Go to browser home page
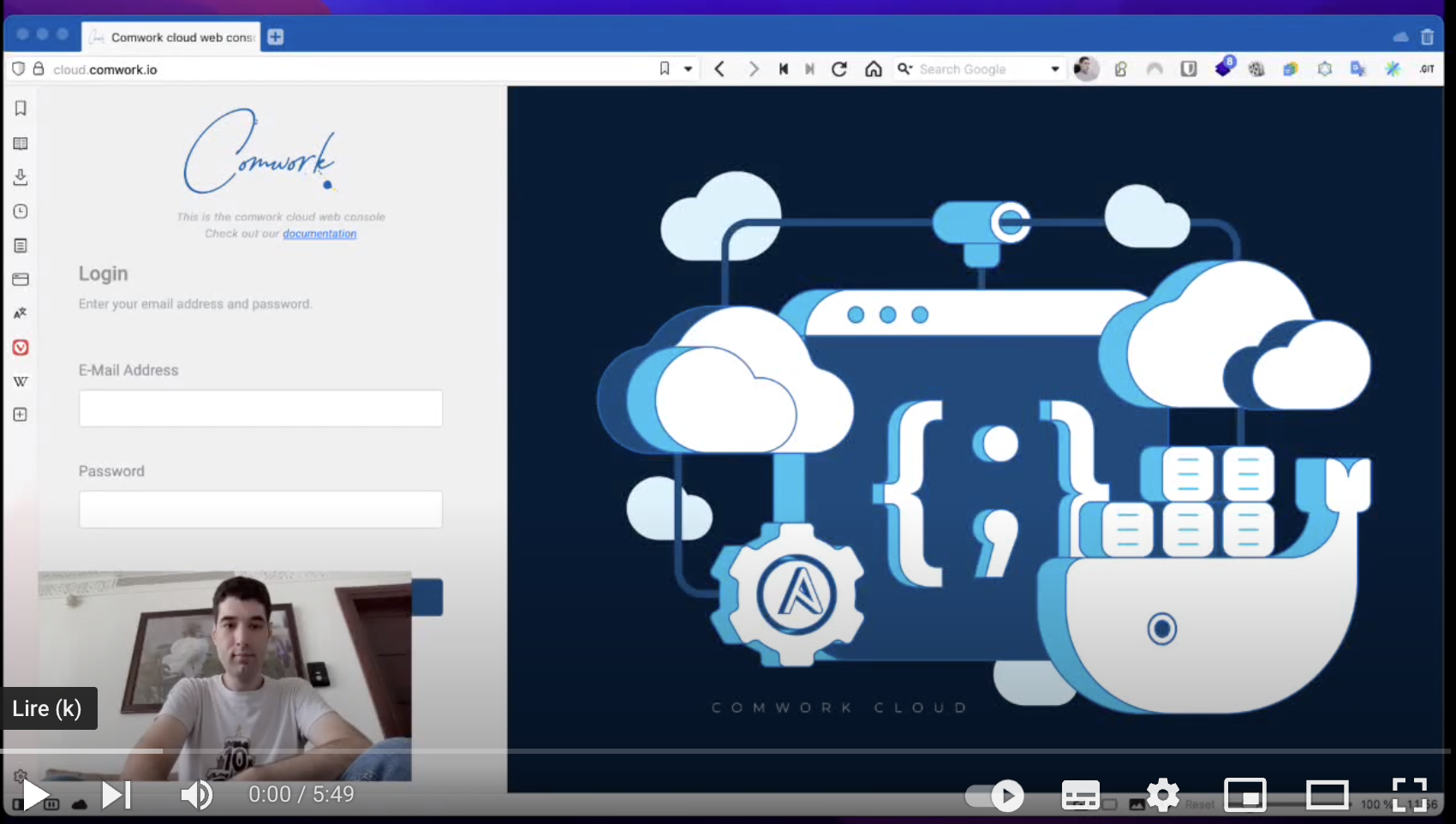Screen dimensions: 1456x824 (873, 69)
